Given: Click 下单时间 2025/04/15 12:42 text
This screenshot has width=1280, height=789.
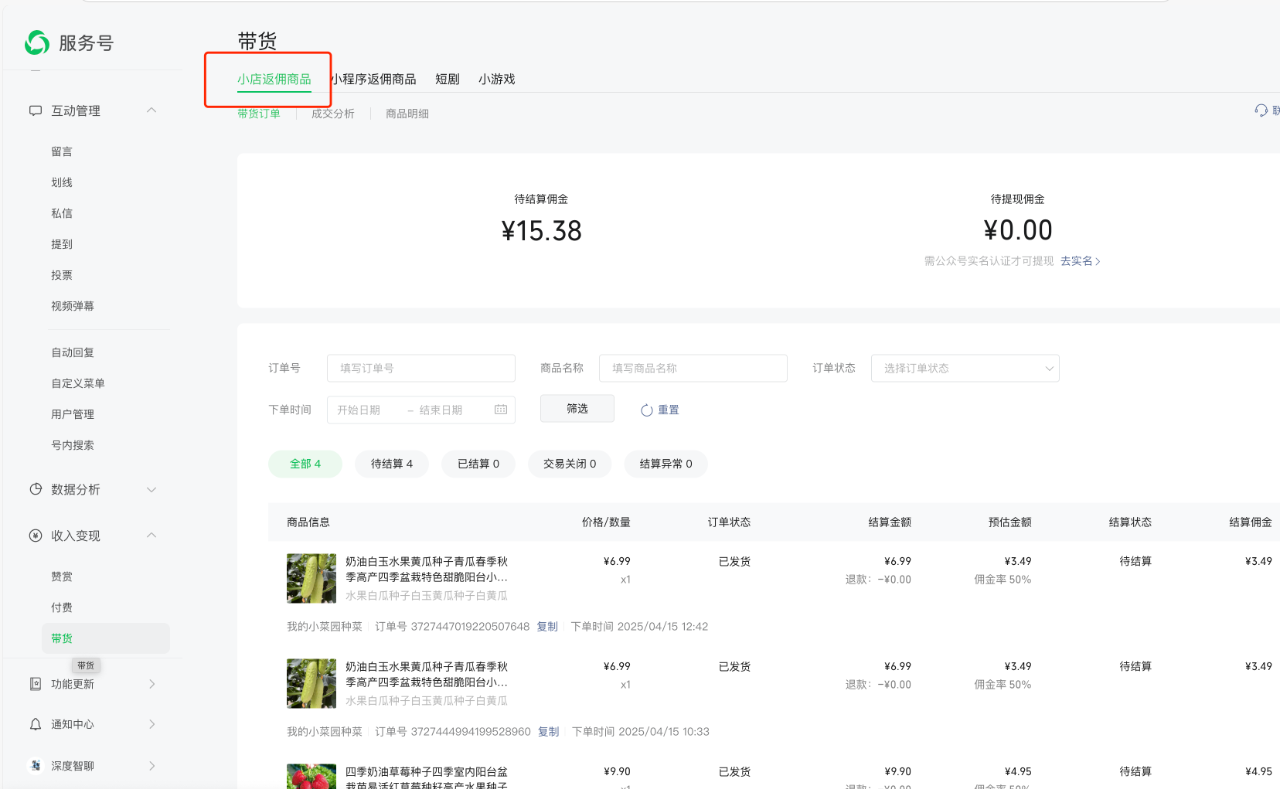Looking at the screenshot, I should tap(639, 627).
